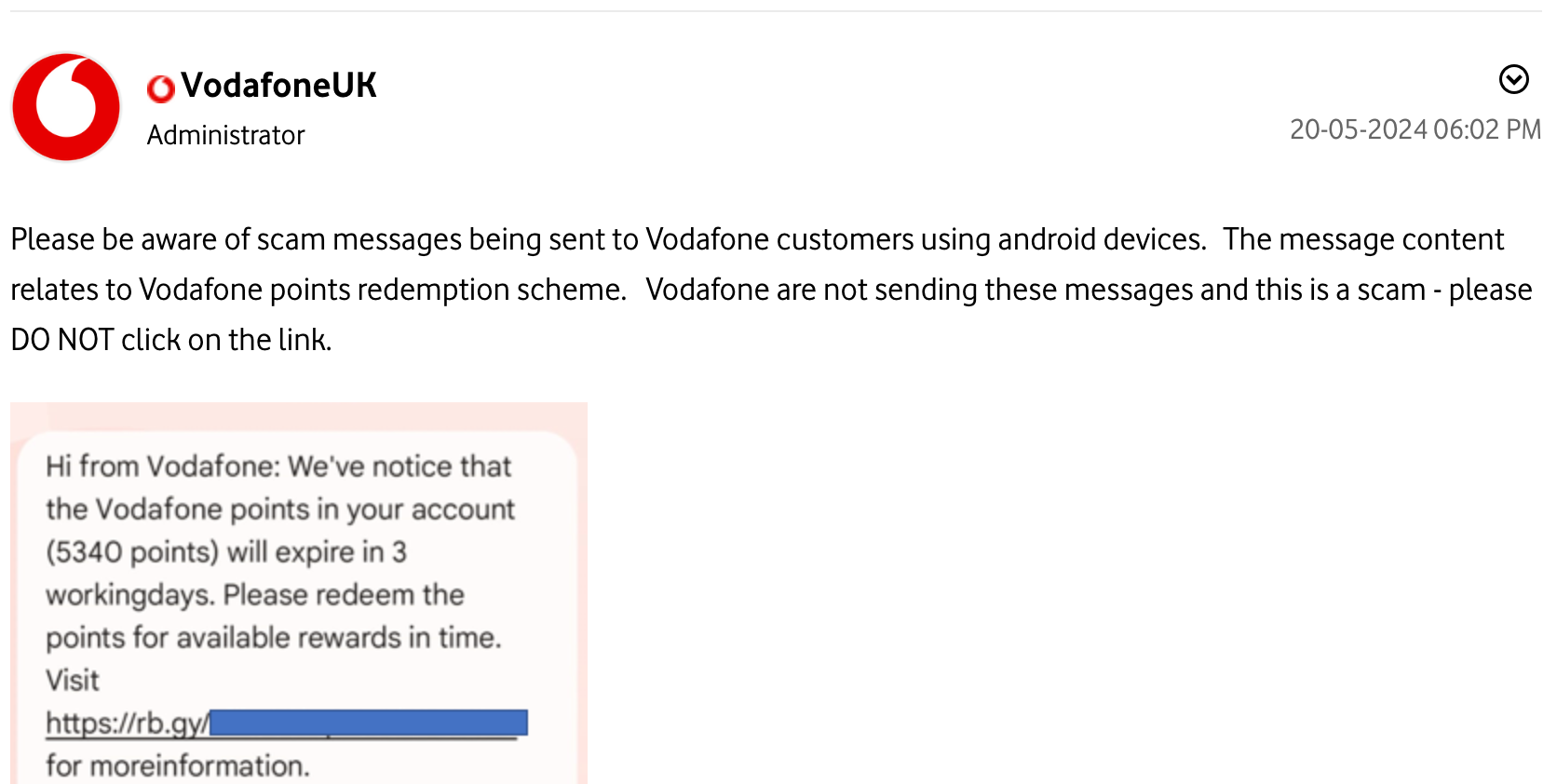Image resolution: width=1557 pixels, height=784 pixels.
Task: Click the underlined rb.gy scam link
Action: point(128,723)
